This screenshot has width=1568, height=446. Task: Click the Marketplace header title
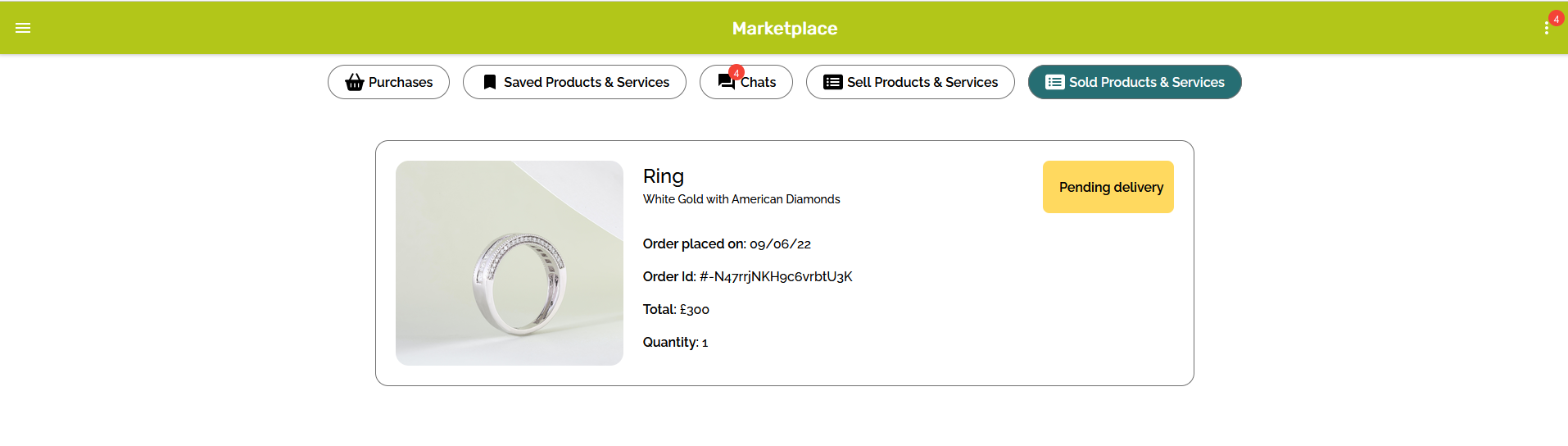tap(784, 29)
